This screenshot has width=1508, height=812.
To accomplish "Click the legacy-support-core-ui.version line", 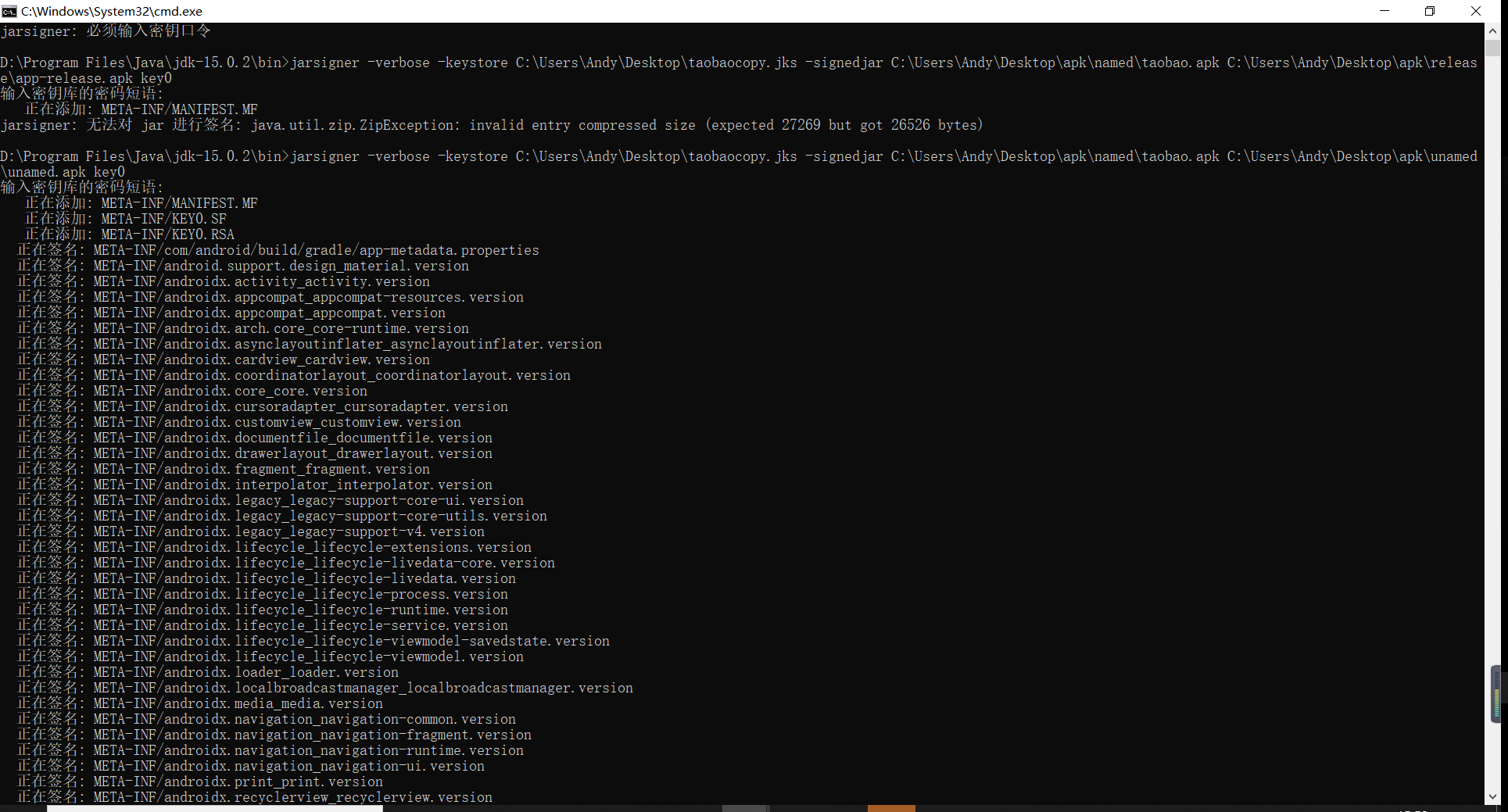I will pos(270,500).
